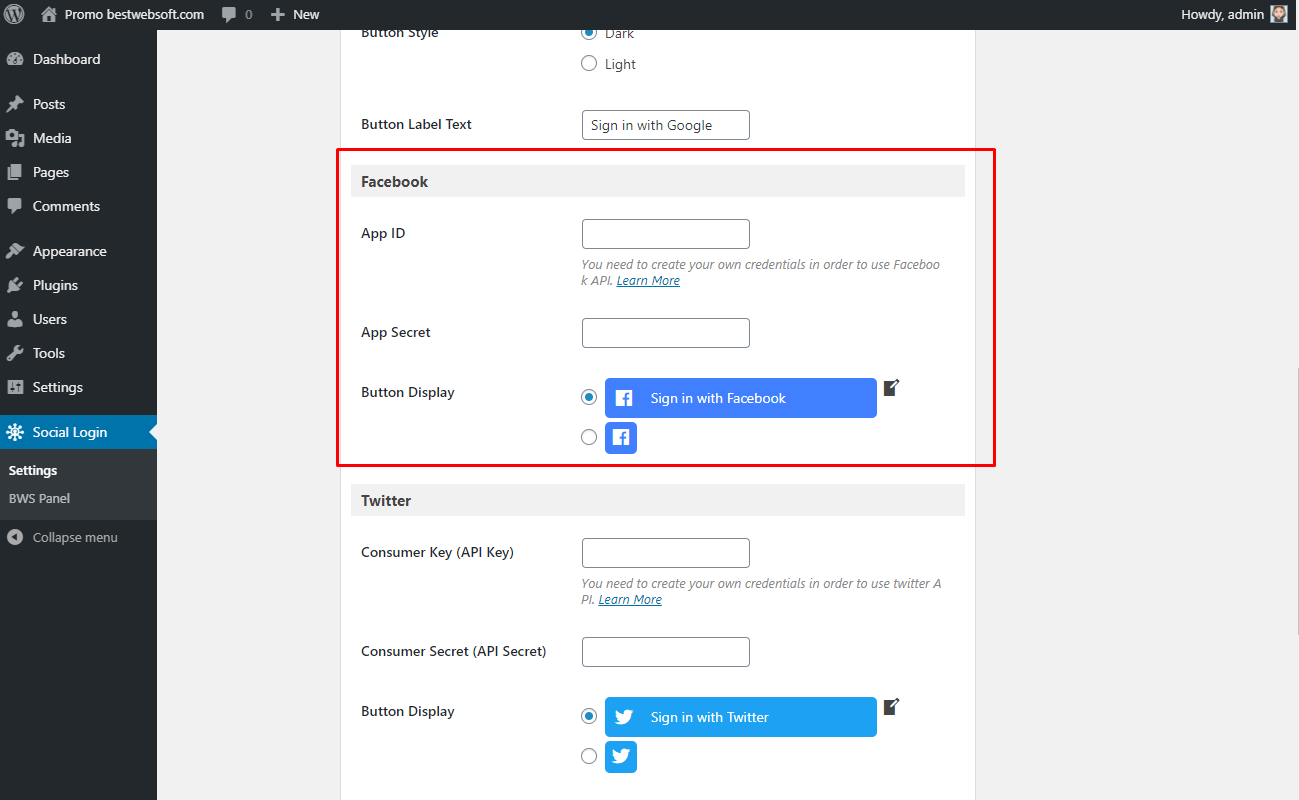Click the Button Label Text label
This screenshot has width=1299, height=800.
(416, 124)
